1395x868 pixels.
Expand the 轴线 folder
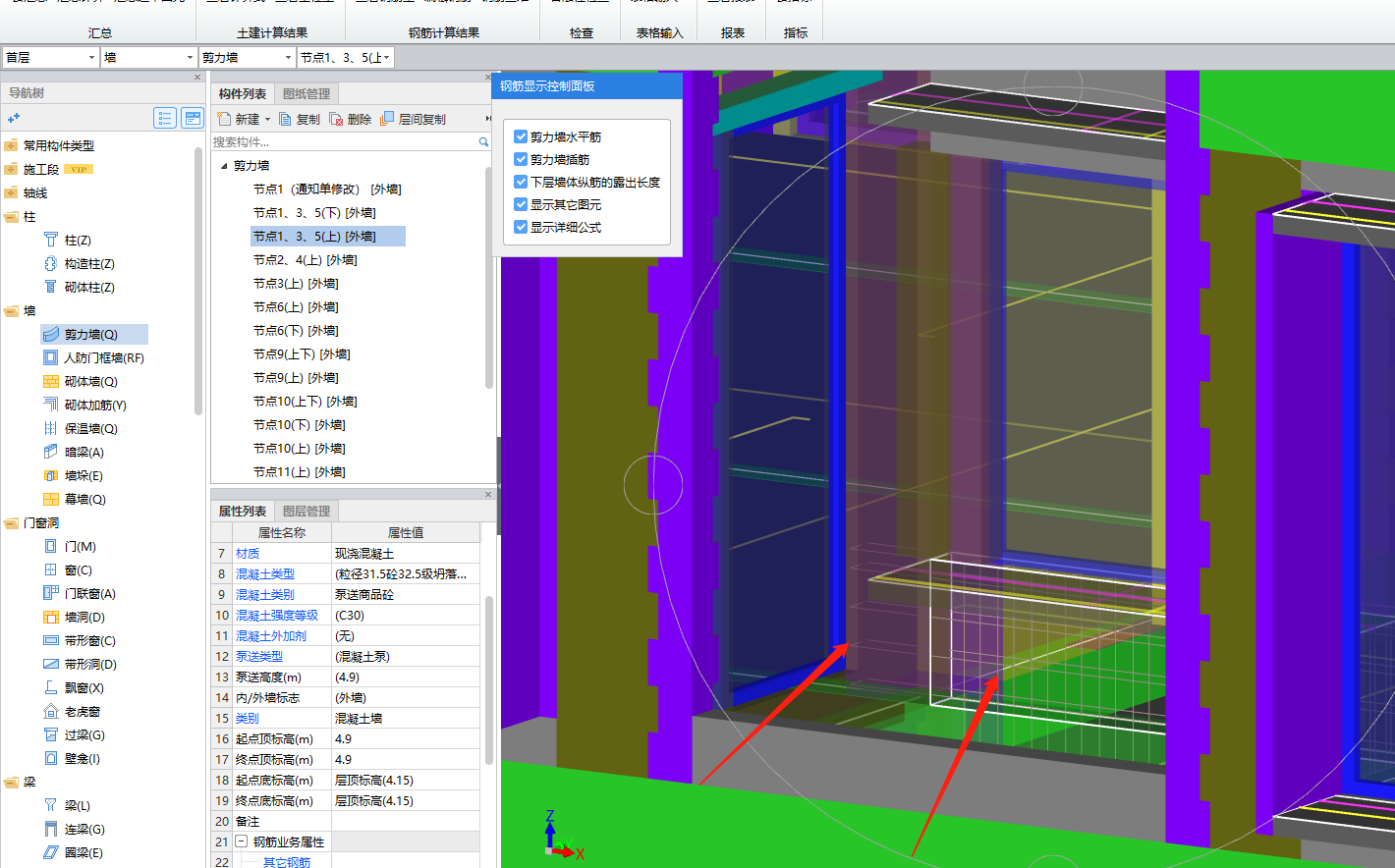coord(12,192)
